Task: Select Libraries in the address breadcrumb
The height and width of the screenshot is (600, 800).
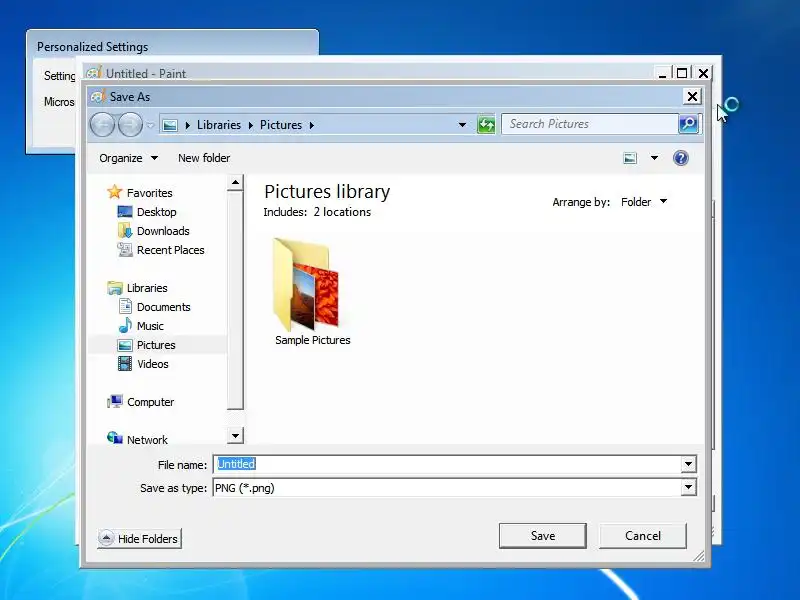Action: tap(219, 125)
